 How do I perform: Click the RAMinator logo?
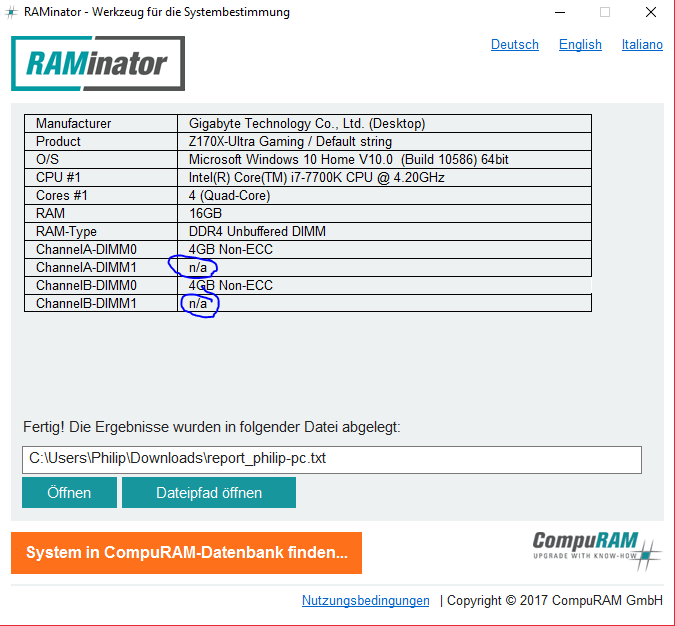coord(98,63)
